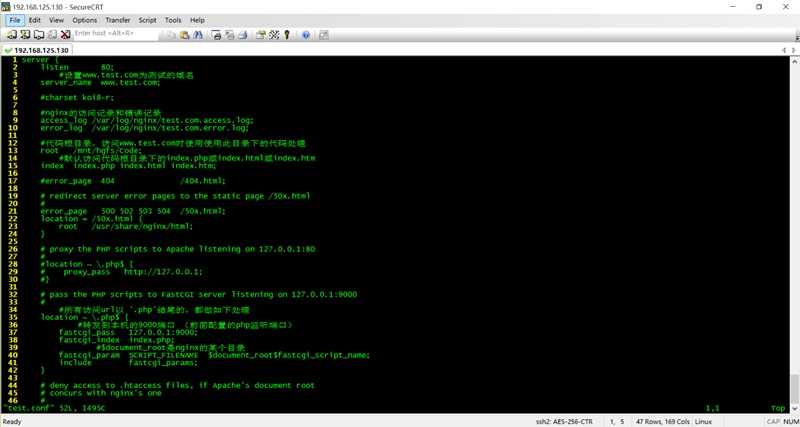This screenshot has height=427, width=800.
Task: Click the '# proxy_pass http://127.0.0.1;' line
Action: pos(121,271)
